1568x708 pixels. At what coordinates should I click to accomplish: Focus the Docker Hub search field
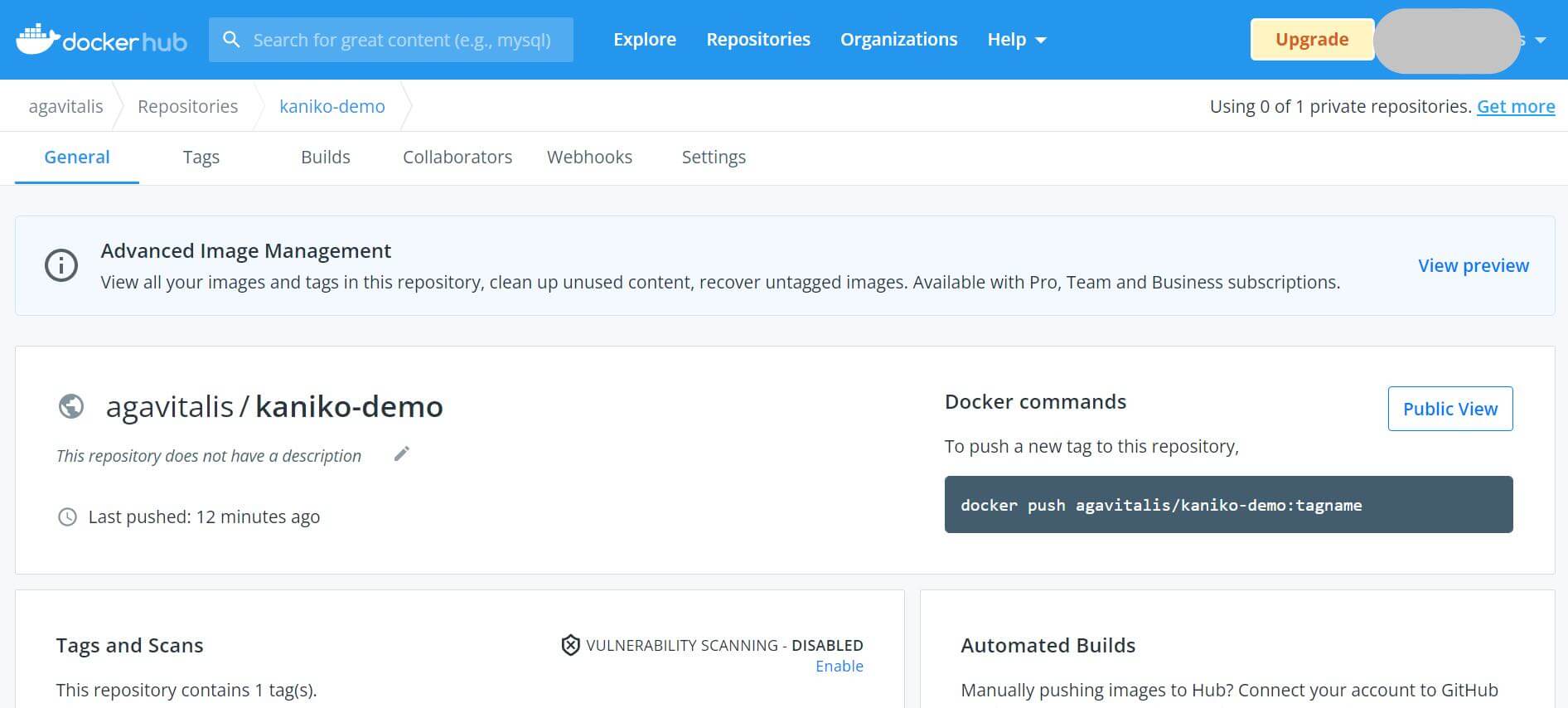pyautogui.click(x=391, y=40)
